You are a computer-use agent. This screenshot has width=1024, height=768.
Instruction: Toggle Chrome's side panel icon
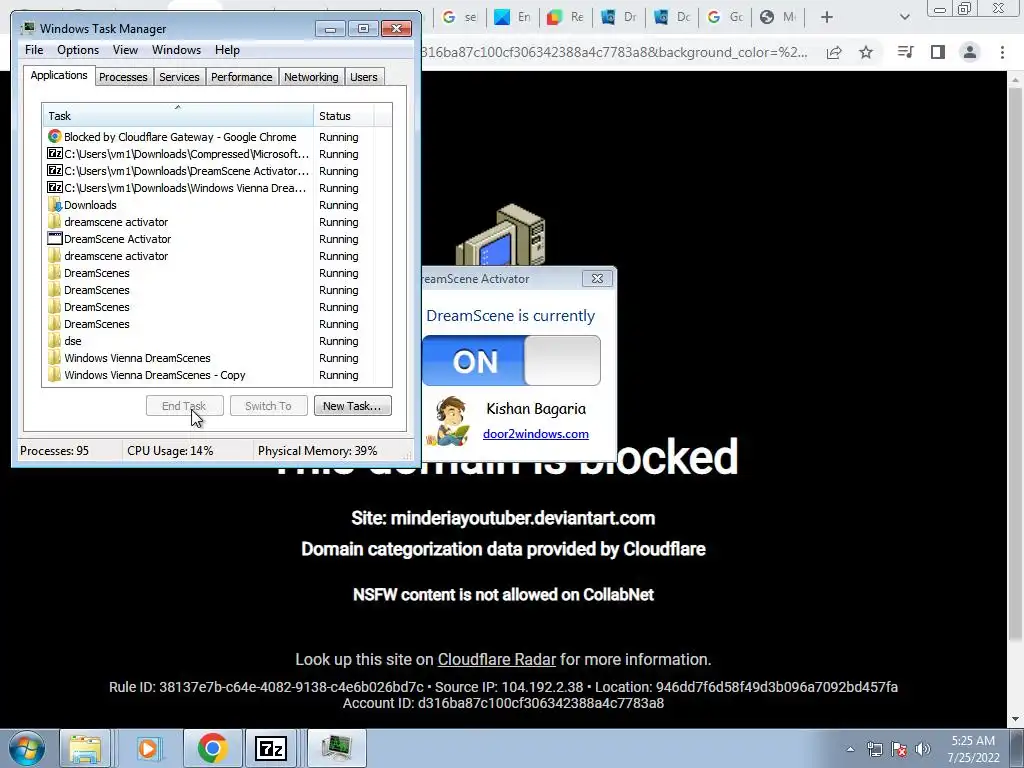(x=938, y=52)
